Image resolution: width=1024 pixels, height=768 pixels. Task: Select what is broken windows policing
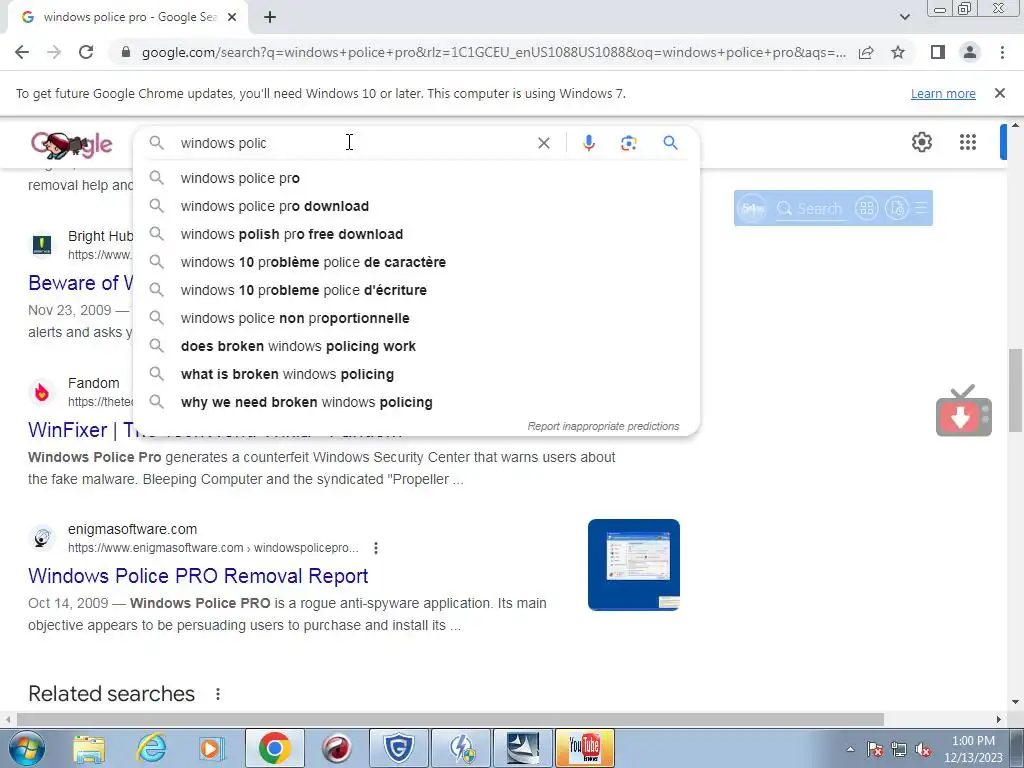[417, 375]
